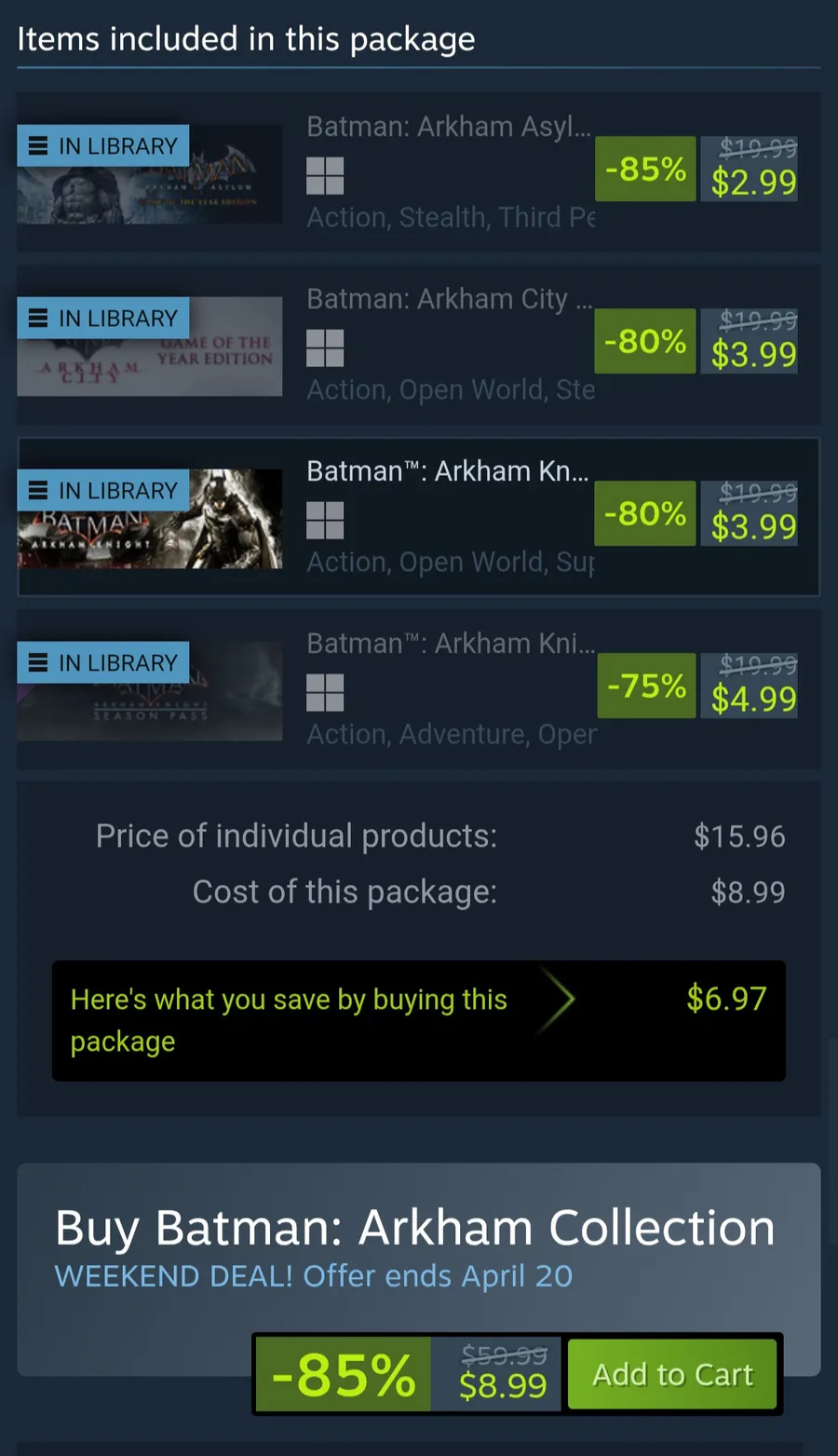Open Batman: Arkham Asylum title link
This screenshot has height=1456, width=838.
pyautogui.click(x=449, y=127)
